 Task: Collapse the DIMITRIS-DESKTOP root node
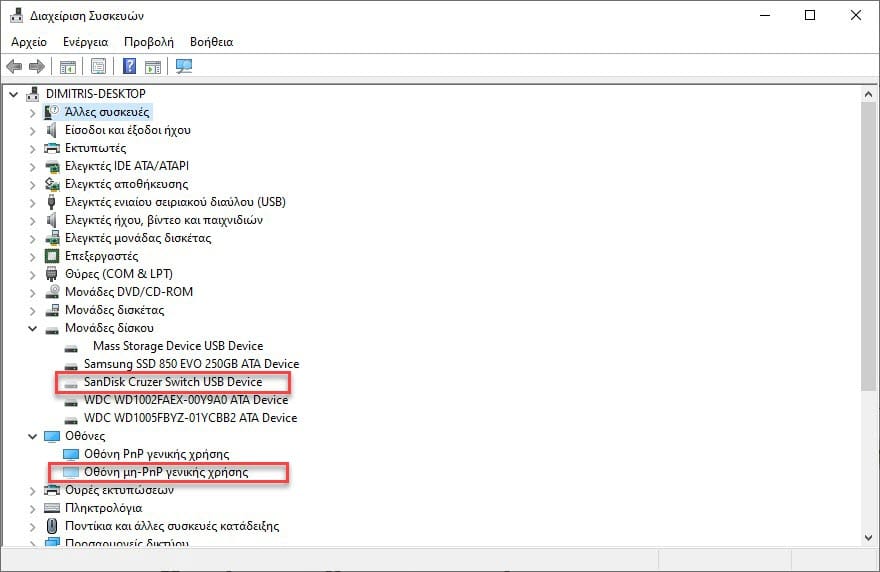click(13, 94)
